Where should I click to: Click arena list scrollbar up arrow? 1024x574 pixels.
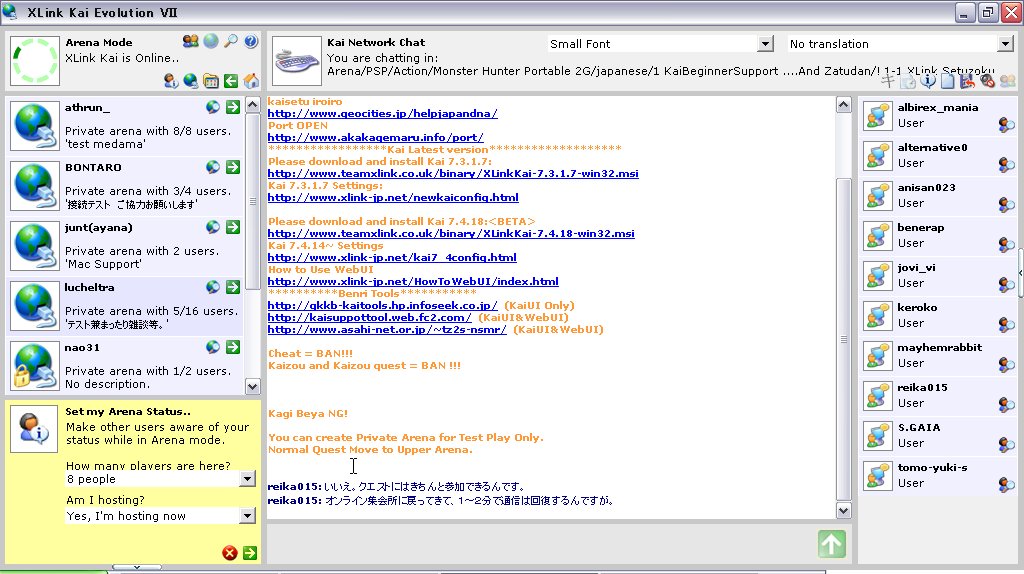pos(253,105)
